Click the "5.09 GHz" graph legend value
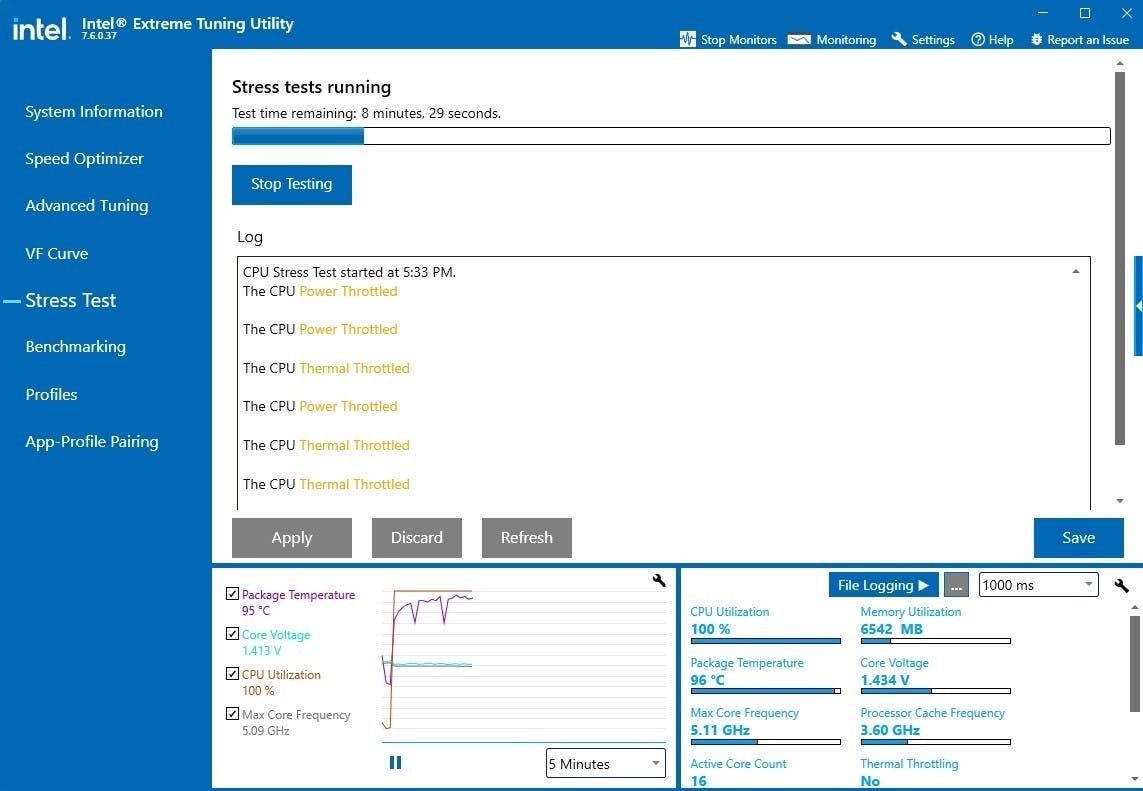1143x791 pixels. pyautogui.click(x=266, y=730)
